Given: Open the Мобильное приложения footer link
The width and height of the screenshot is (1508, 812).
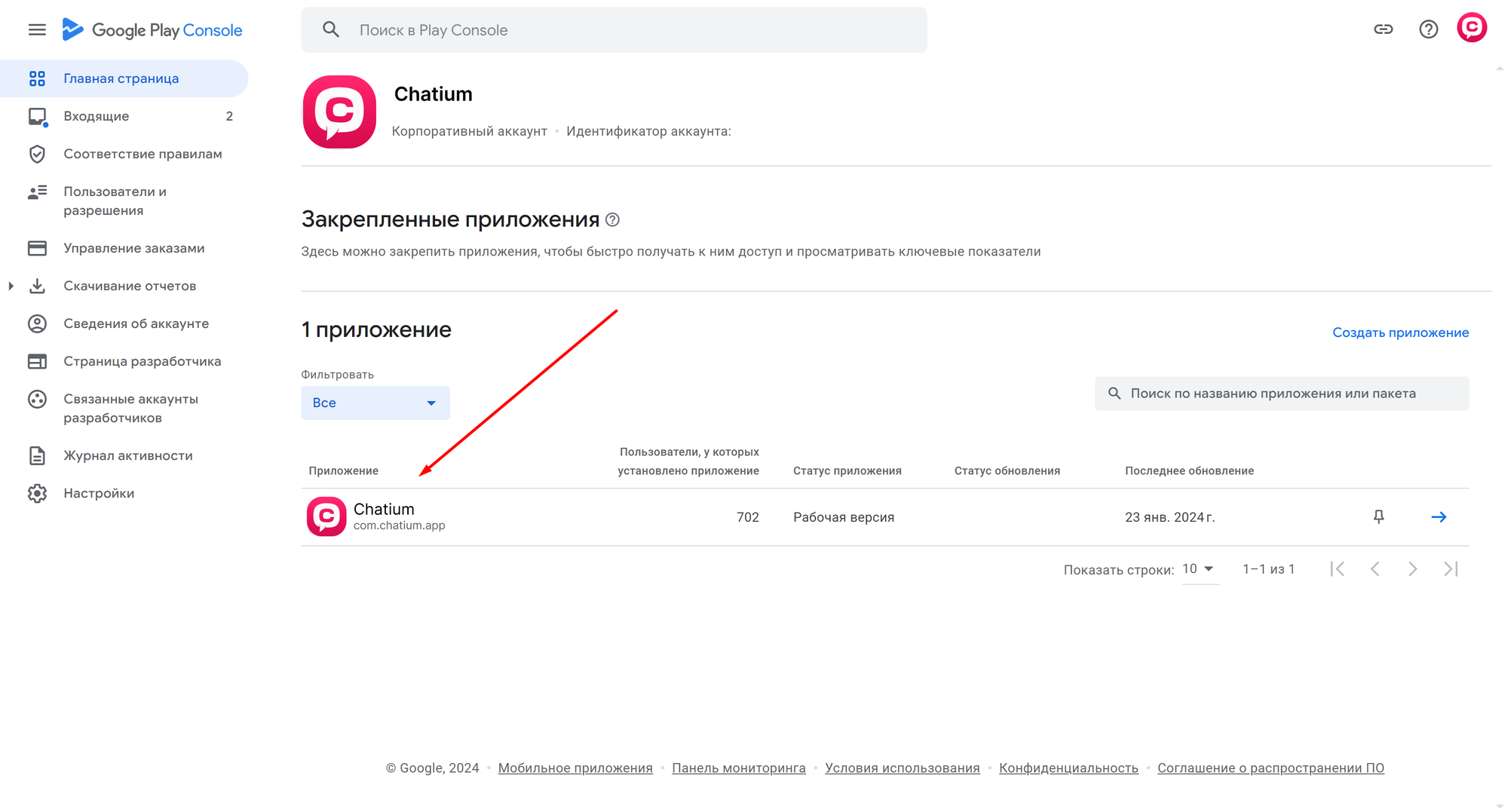Looking at the screenshot, I should pyautogui.click(x=575, y=768).
